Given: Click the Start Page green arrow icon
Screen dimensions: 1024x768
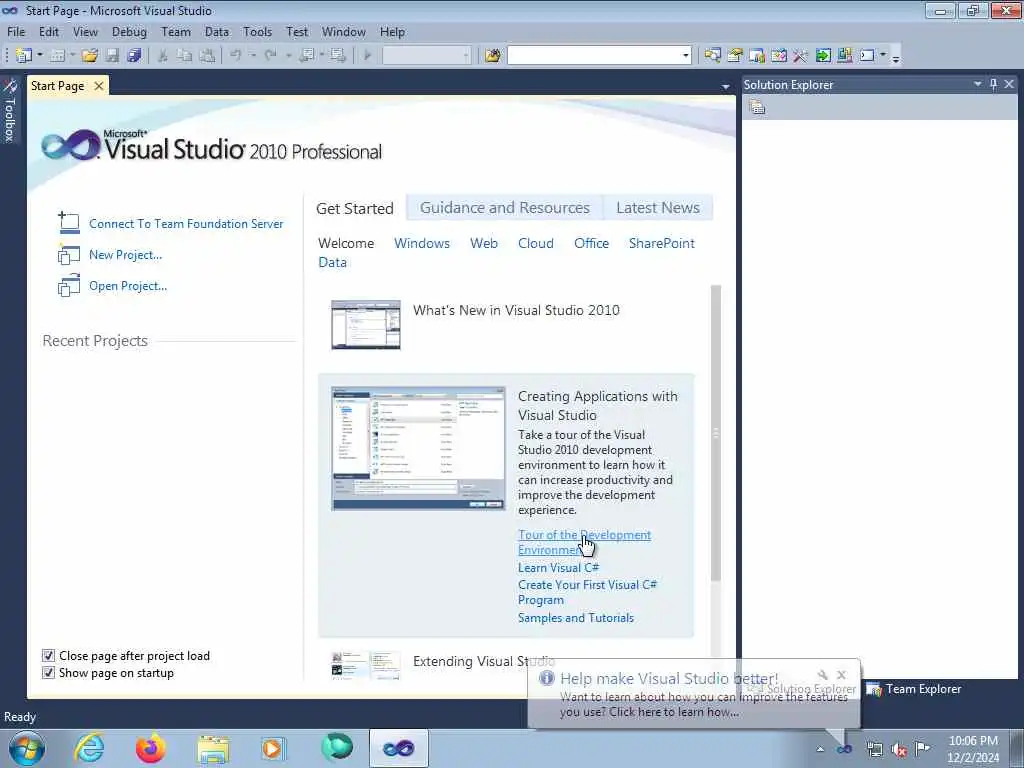Looking at the screenshot, I should coord(823,56).
